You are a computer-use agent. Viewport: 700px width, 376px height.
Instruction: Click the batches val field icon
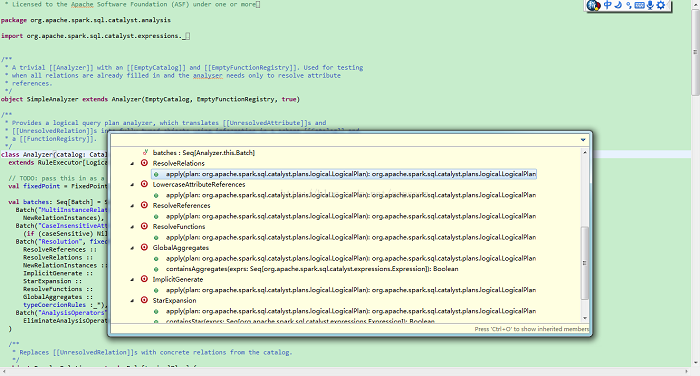[x=145, y=152]
